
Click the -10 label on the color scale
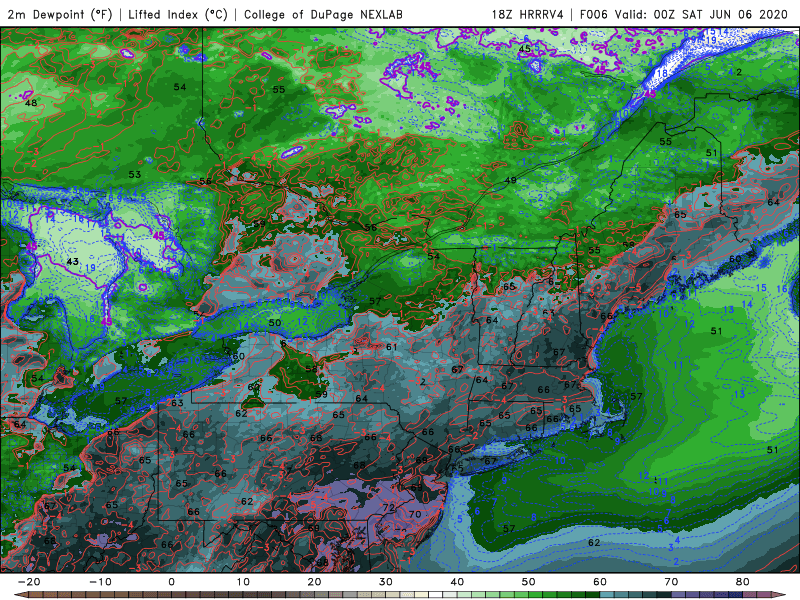100,582
